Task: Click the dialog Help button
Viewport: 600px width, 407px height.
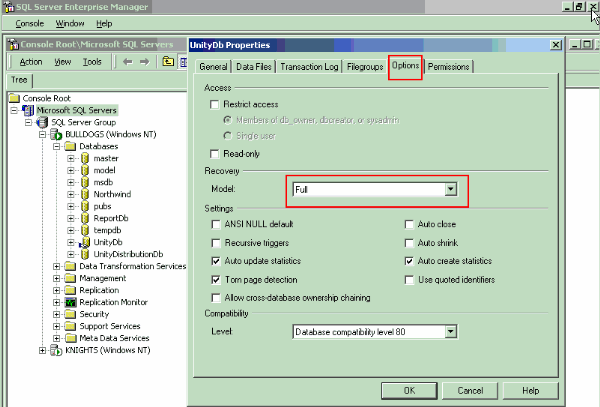Action: click(530, 391)
